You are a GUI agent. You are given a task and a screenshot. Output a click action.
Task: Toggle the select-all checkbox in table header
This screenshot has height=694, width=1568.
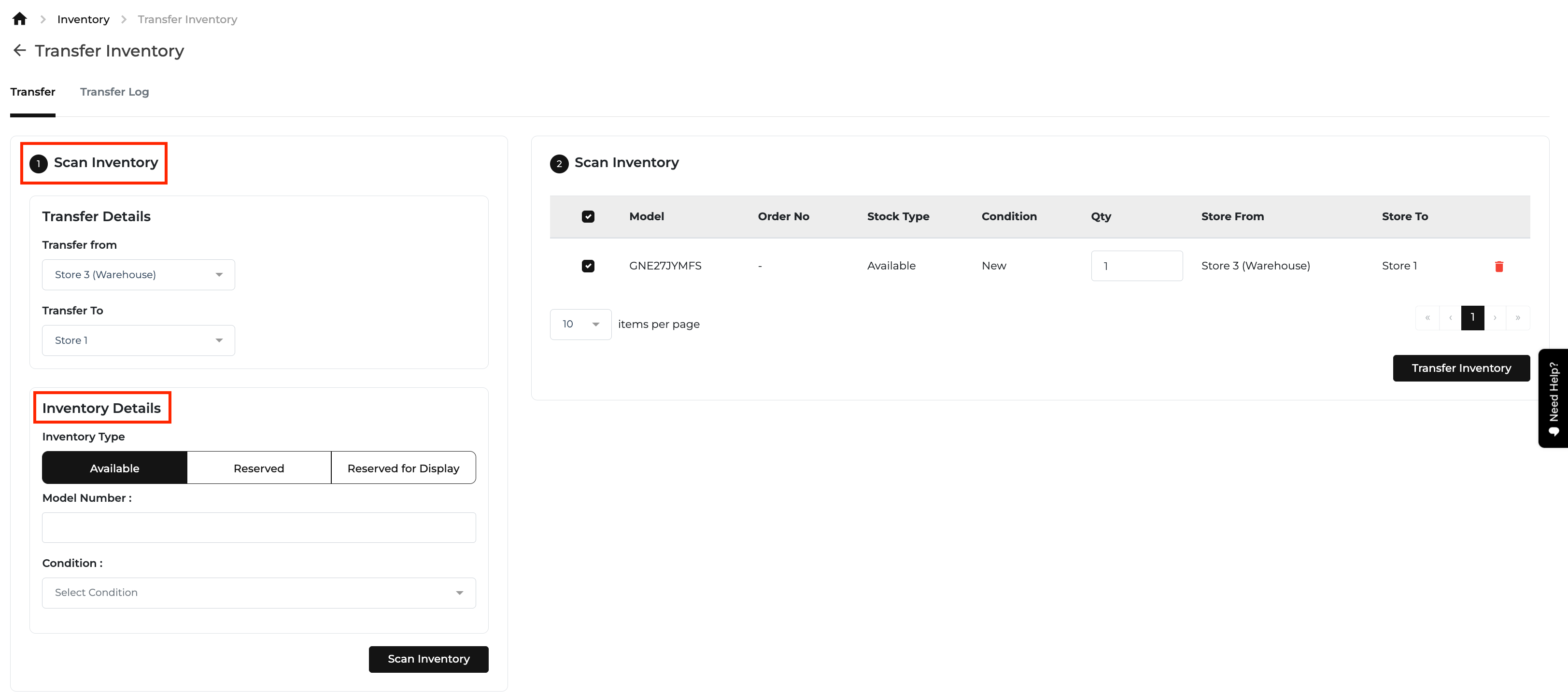point(588,217)
